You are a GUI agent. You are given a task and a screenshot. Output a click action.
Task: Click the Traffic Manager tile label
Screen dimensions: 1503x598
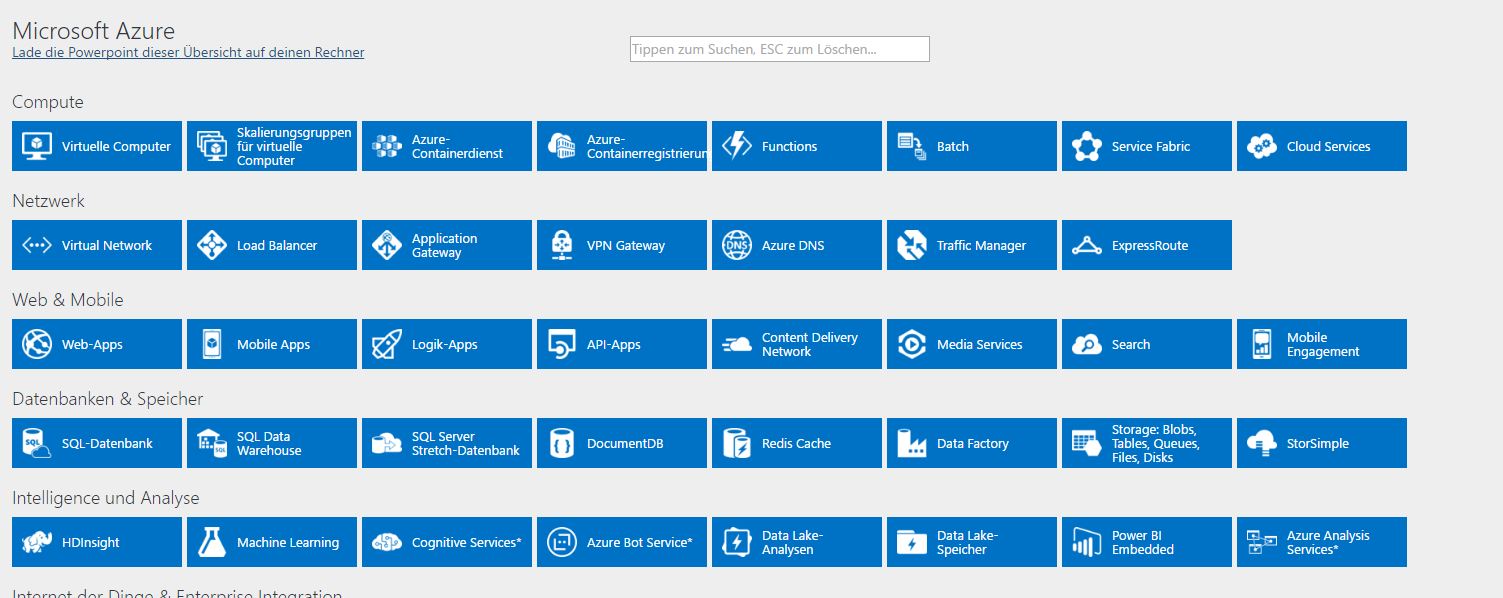click(981, 245)
